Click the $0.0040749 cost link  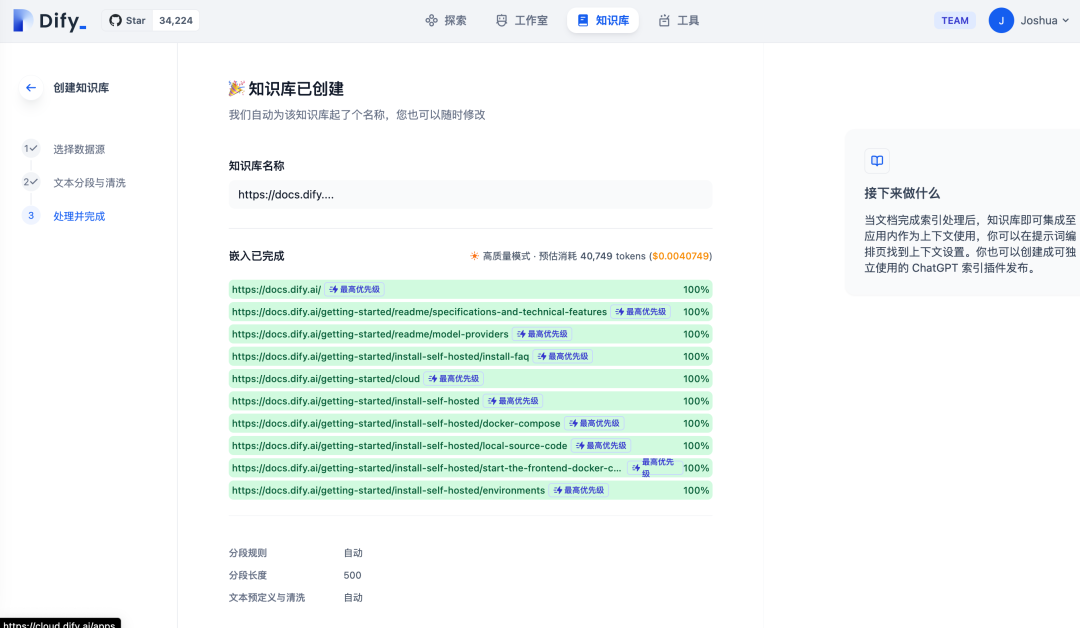pos(676,256)
